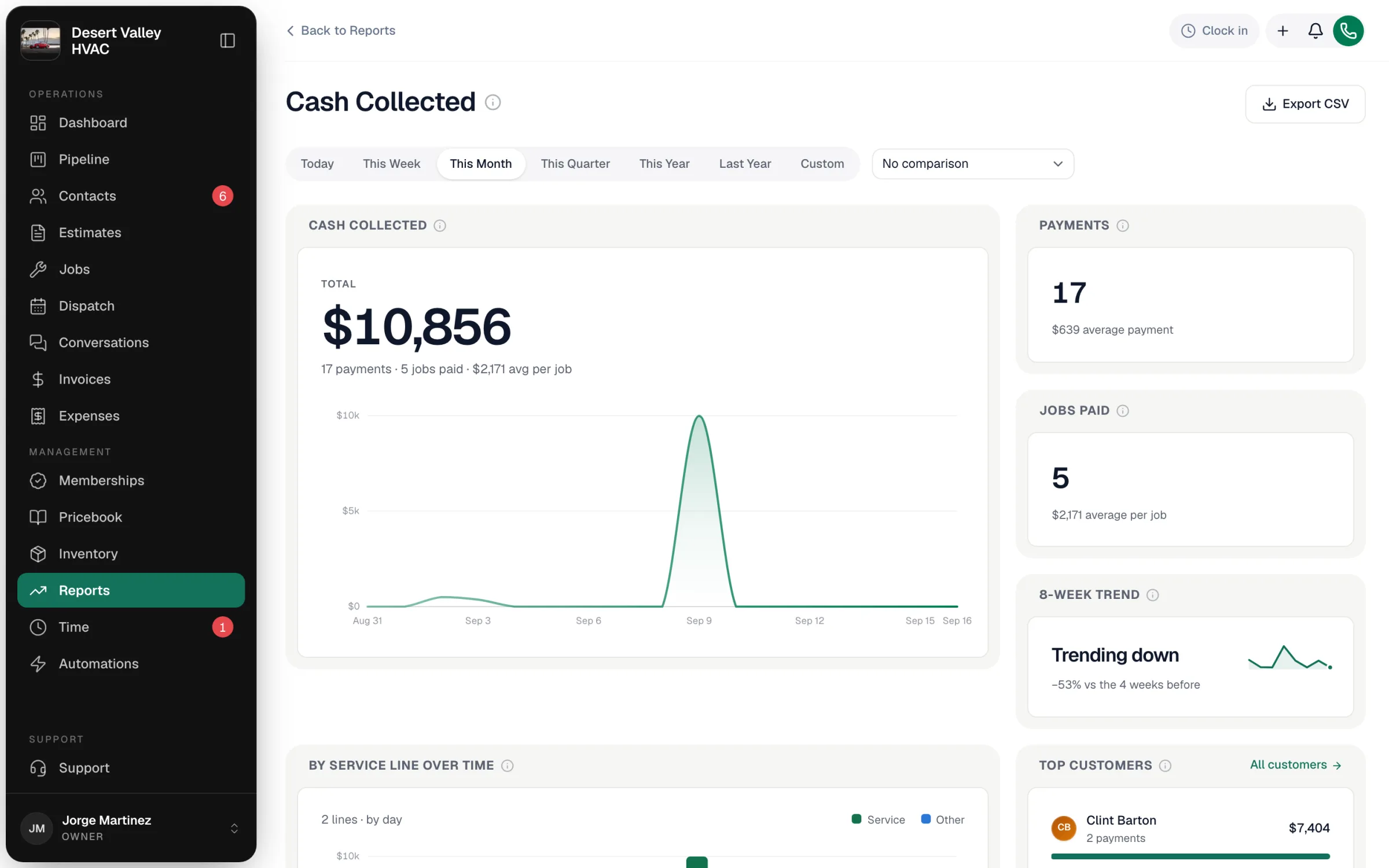The height and width of the screenshot is (868, 1389).
Task: Click the plus add icon in header
Action: tap(1283, 31)
